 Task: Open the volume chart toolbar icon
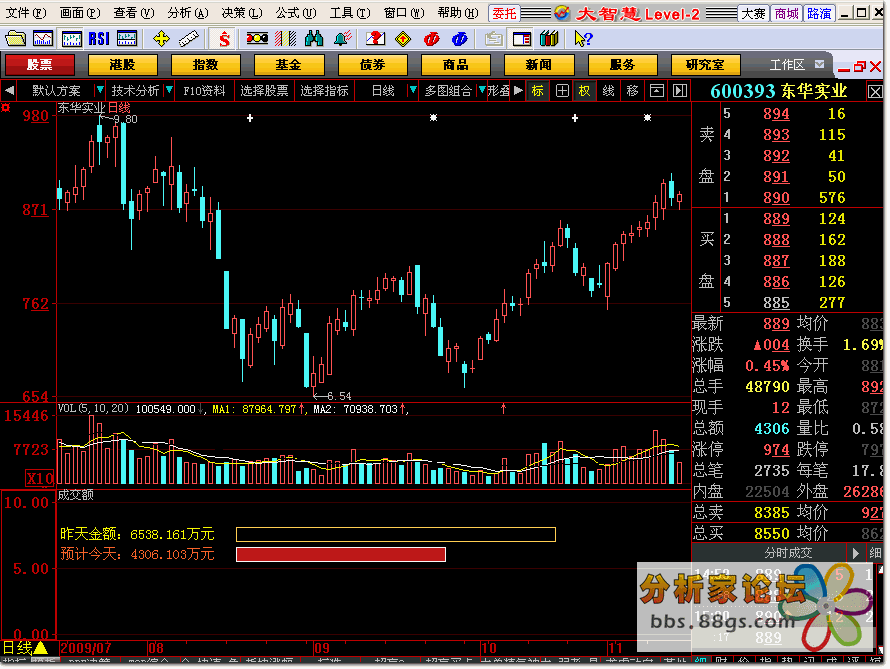127,39
